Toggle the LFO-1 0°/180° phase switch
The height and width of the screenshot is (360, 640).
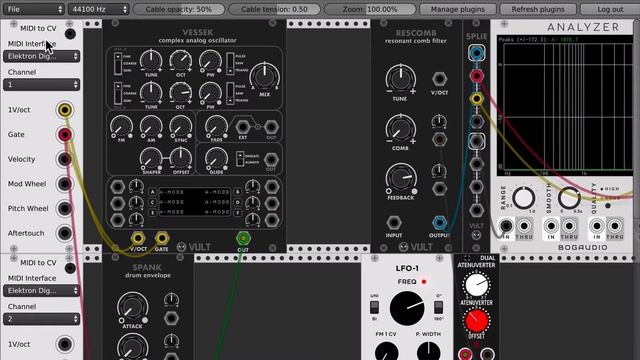[x=438, y=307]
